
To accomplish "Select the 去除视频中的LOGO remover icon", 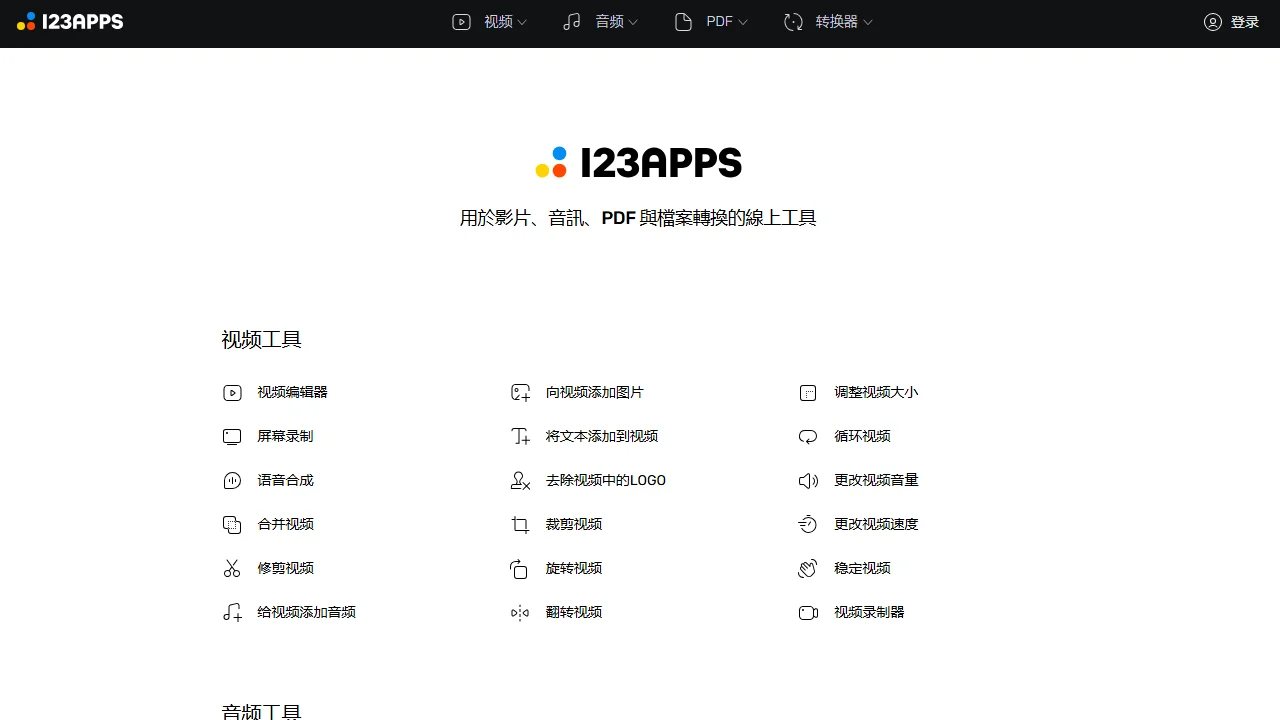I will pyautogui.click(x=520, y=480).
